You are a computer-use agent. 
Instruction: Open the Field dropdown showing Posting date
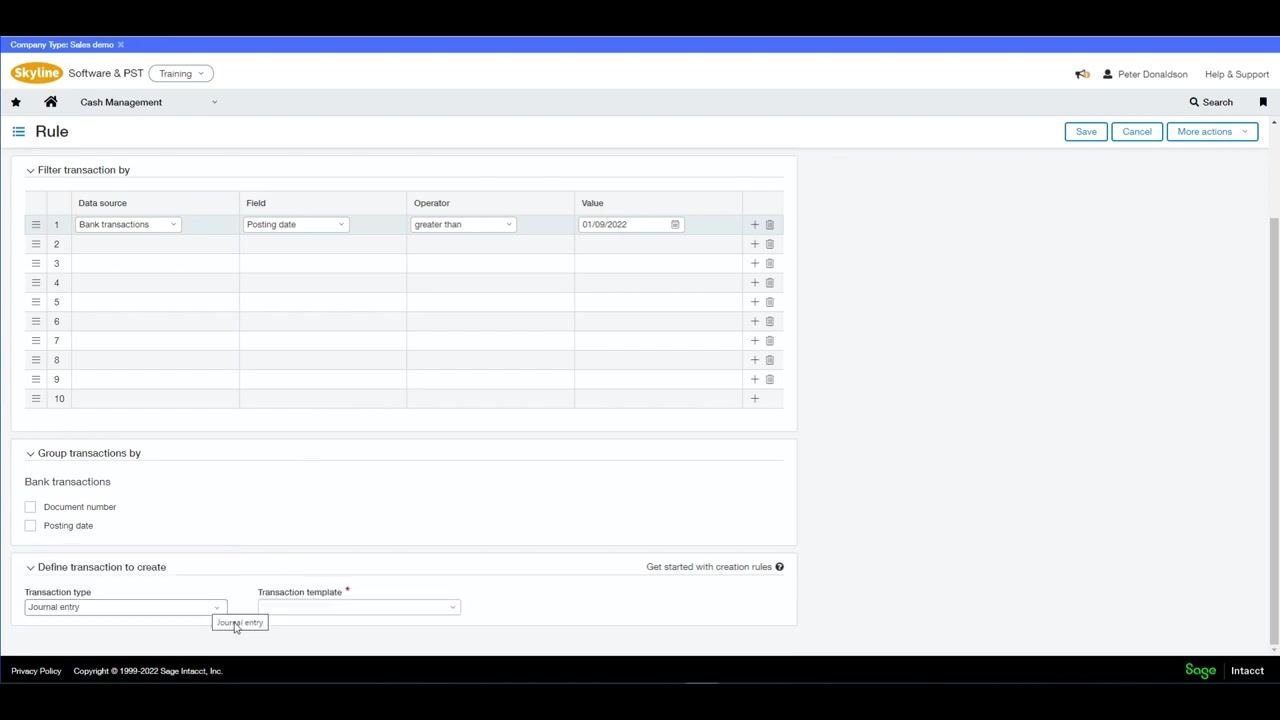tap(296, 224)
